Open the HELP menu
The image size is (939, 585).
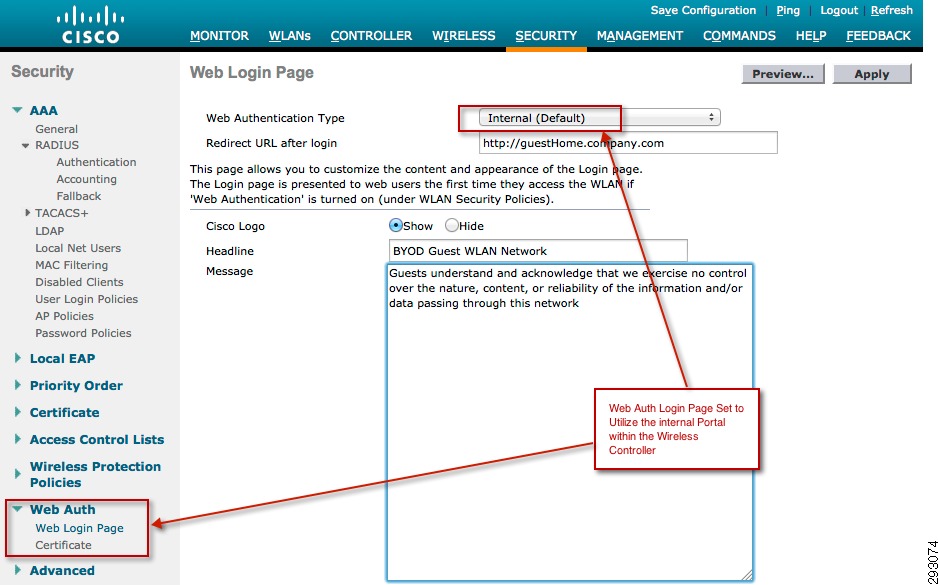tap(811, 36)
